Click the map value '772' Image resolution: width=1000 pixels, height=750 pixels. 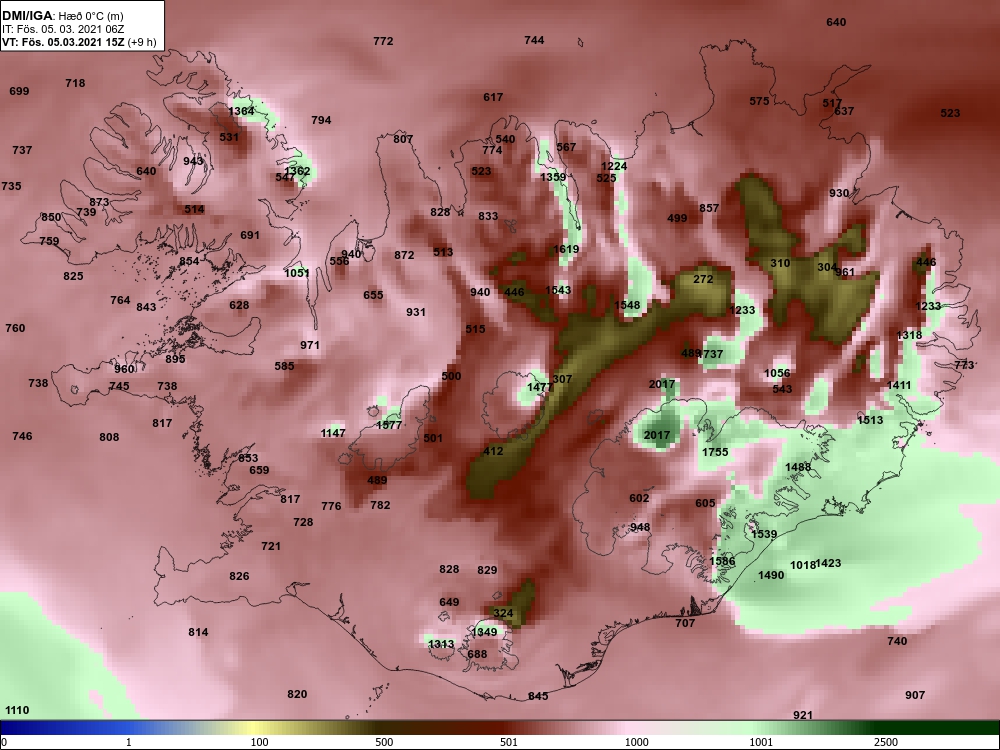coord(383,41)
